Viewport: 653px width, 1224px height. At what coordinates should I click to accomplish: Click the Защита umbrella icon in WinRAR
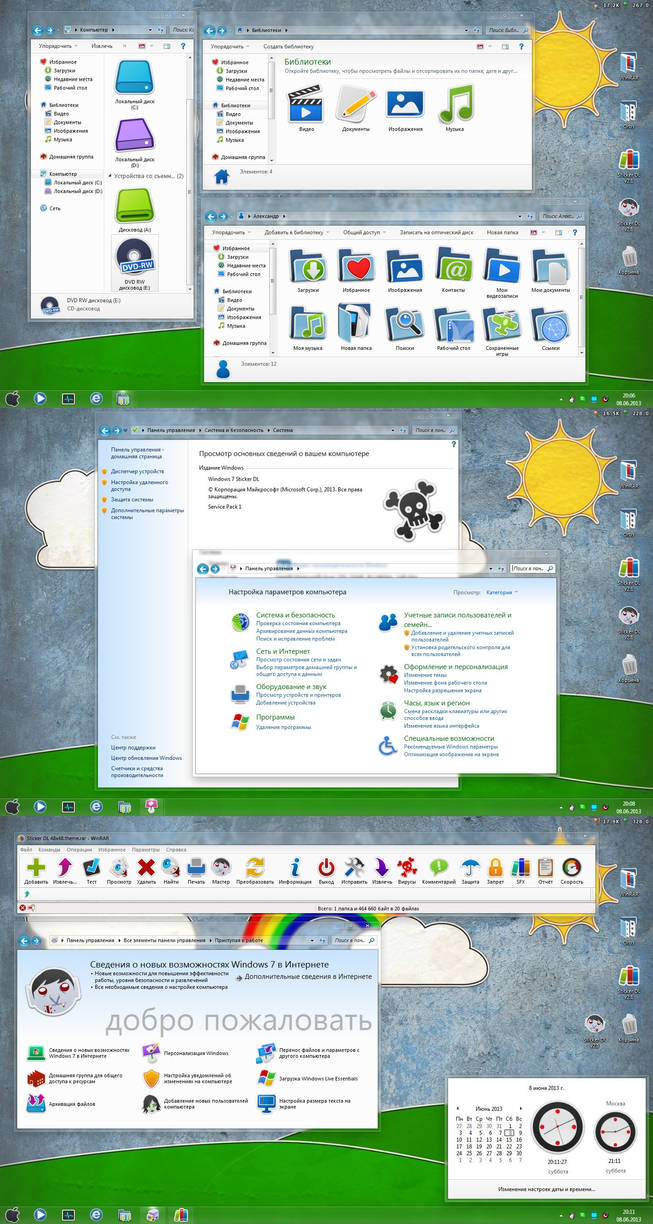click(x=470, y=867)
